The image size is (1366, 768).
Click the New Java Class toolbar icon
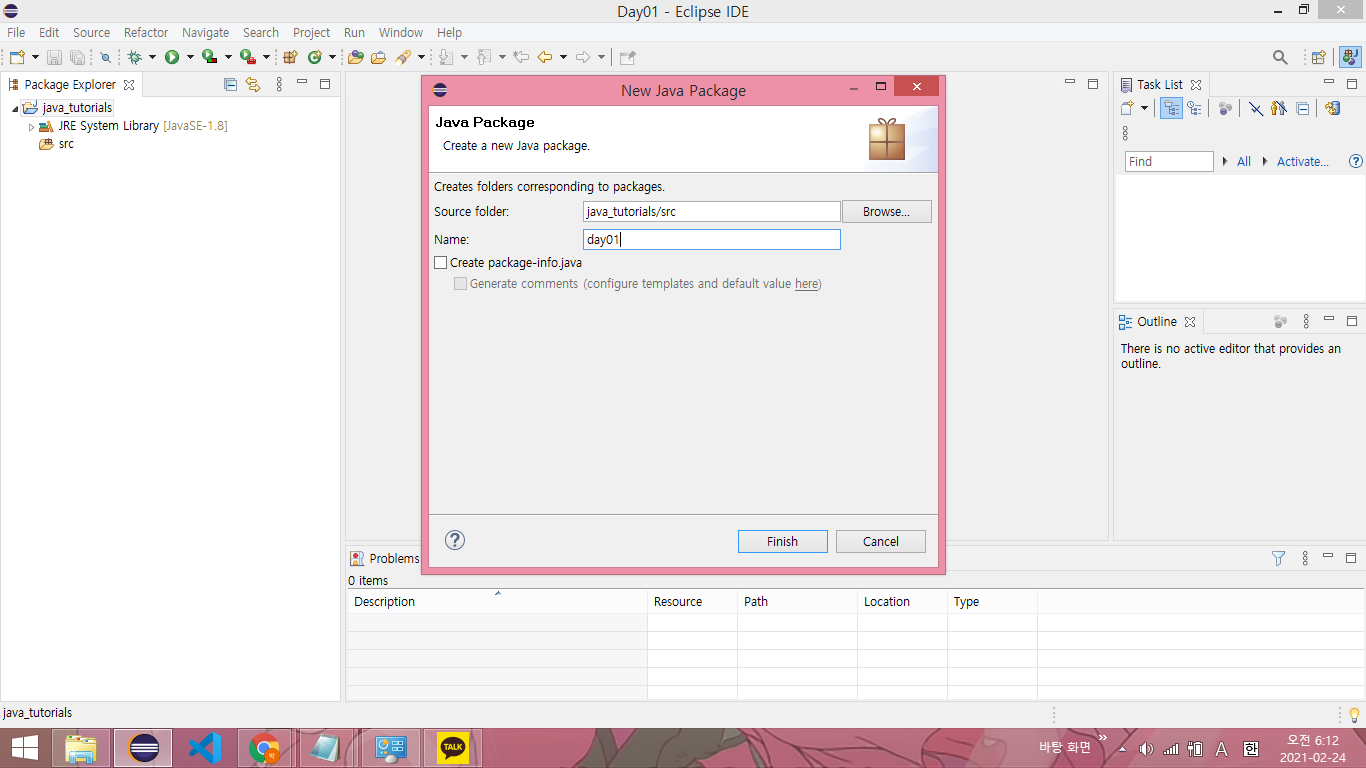click(x=314, y=57)
